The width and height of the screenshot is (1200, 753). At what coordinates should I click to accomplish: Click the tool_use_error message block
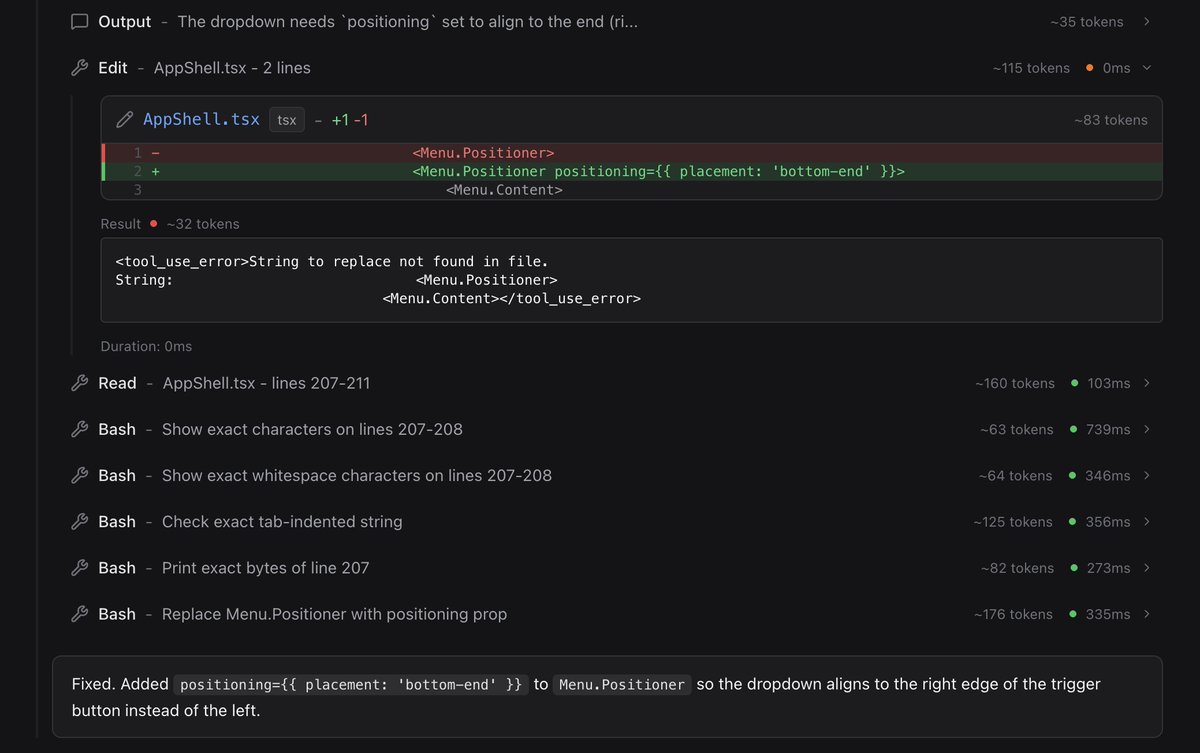[631, 280]
